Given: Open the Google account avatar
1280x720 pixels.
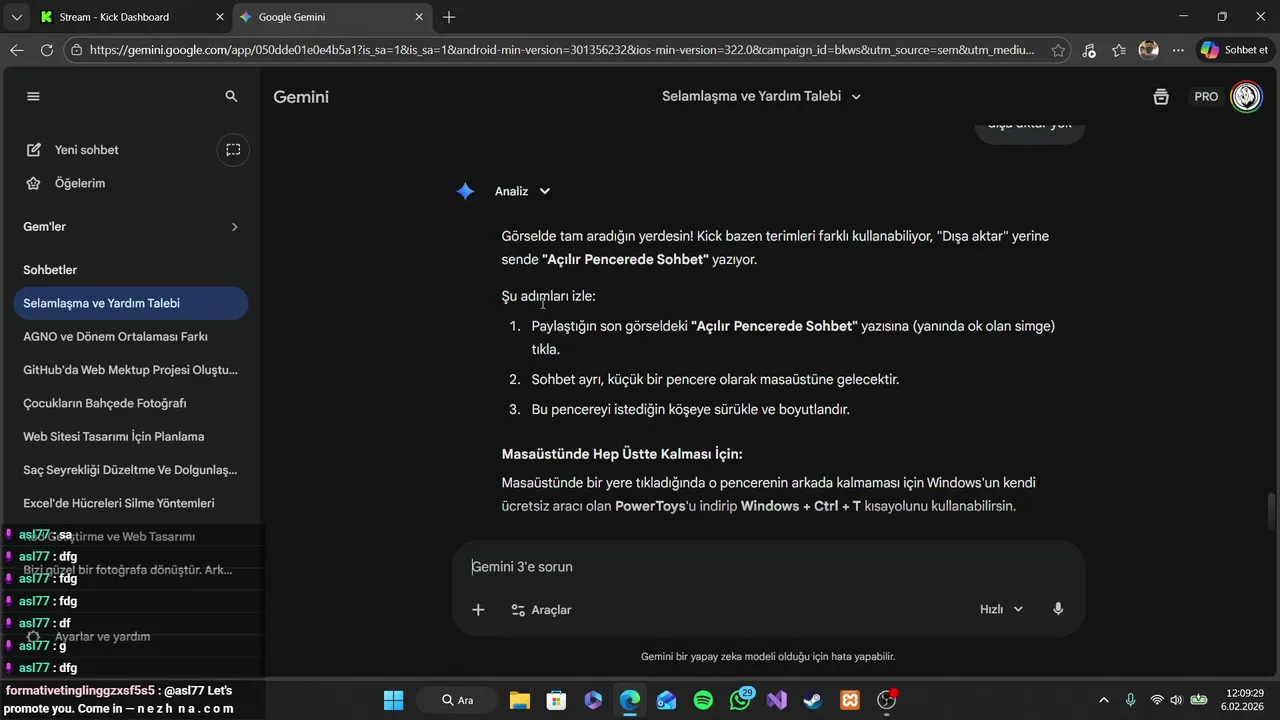Looking at the screenshot, I should [1246, 96].
